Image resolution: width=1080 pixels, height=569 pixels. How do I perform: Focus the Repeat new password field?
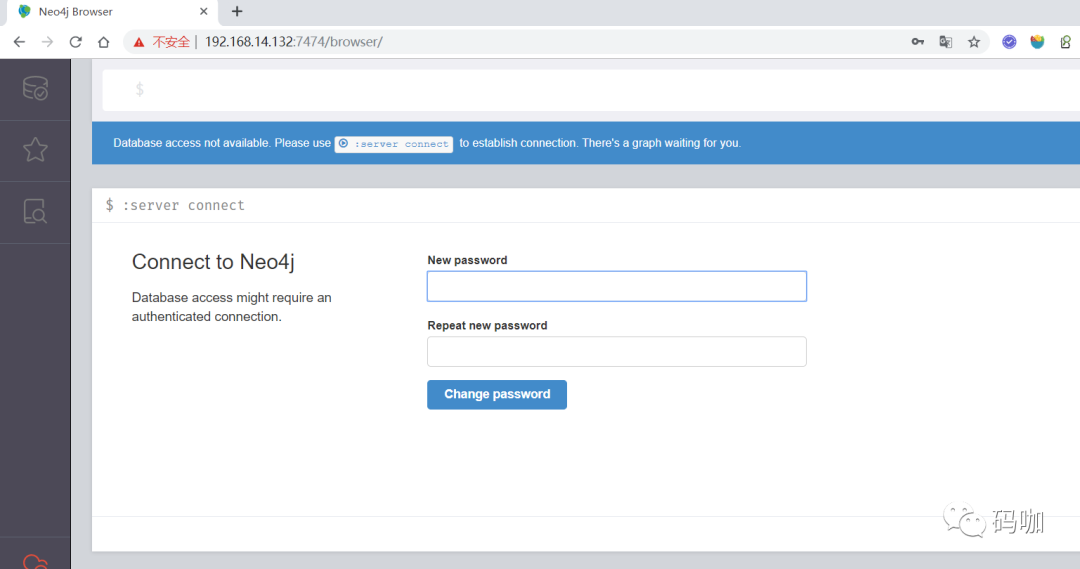616,351
